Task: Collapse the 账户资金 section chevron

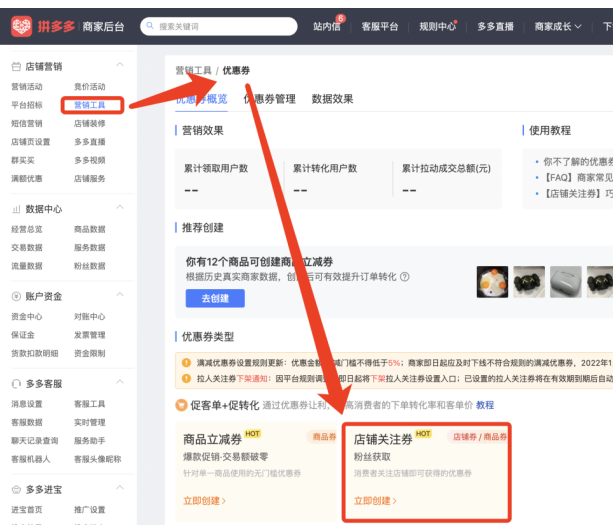Action: pos(120,294)
